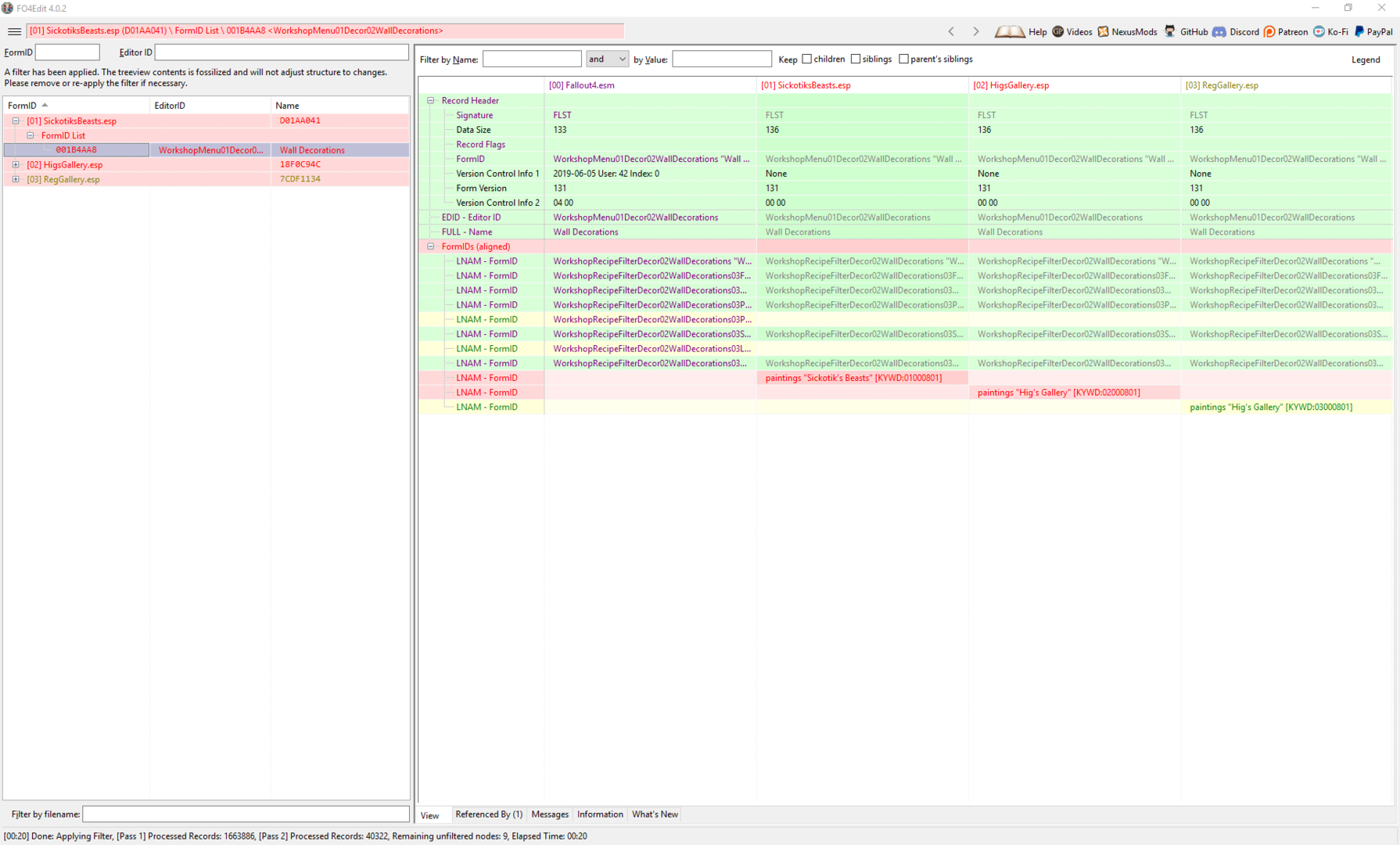The width and height of the screenshot is (1400, 845).
Task: Click the D01AA041 name cell
Action: 300,120
